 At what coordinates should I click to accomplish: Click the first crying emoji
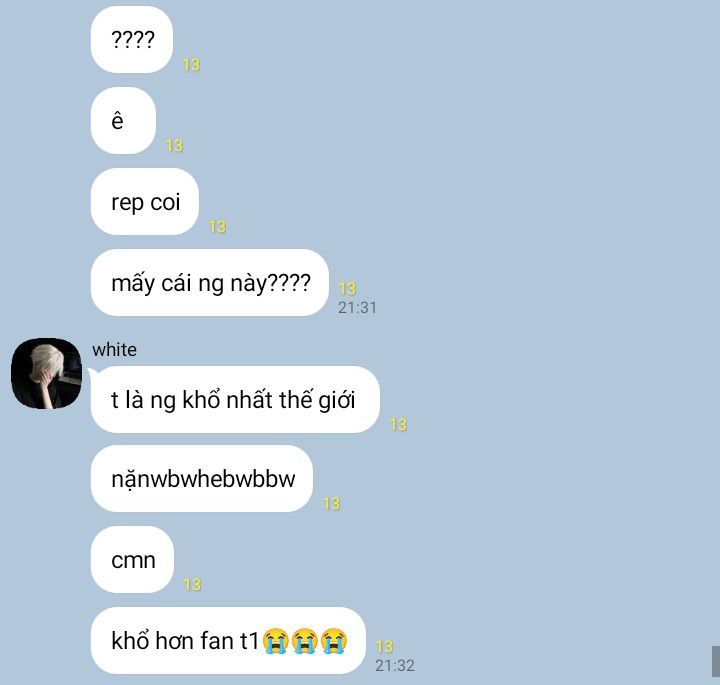point(276,640)
